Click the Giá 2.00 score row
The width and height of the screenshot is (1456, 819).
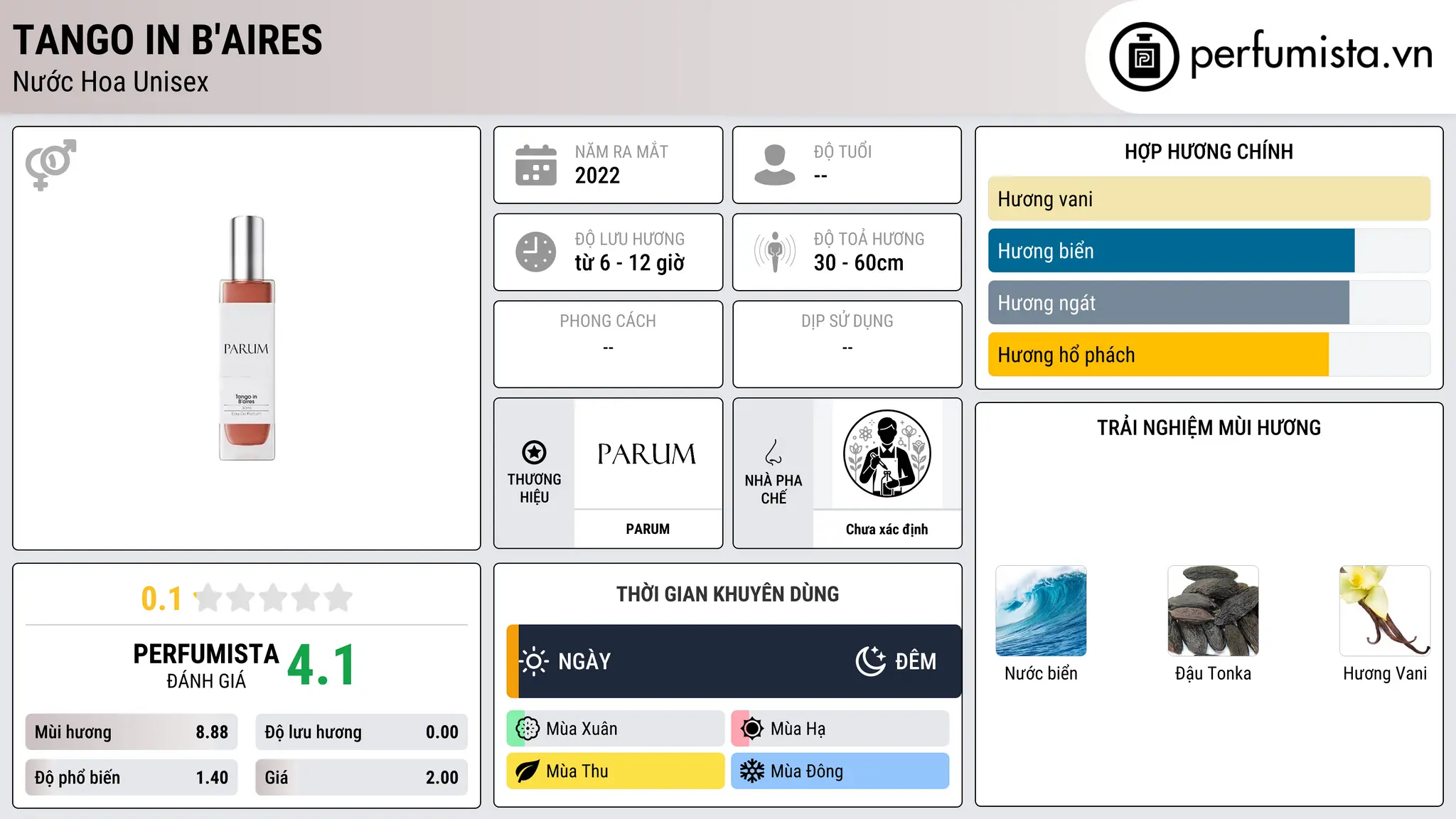(361, 778)
